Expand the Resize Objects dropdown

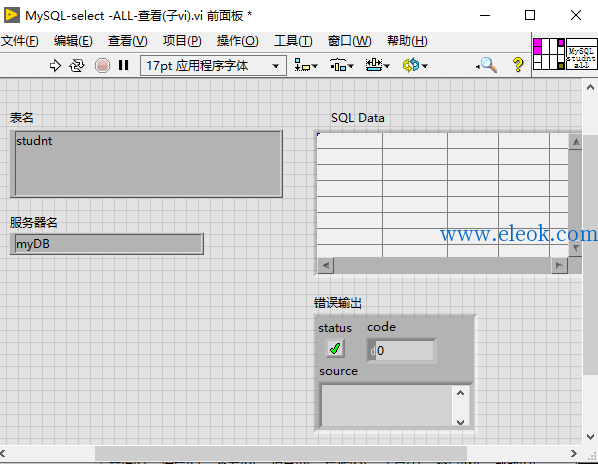point(377,66)
